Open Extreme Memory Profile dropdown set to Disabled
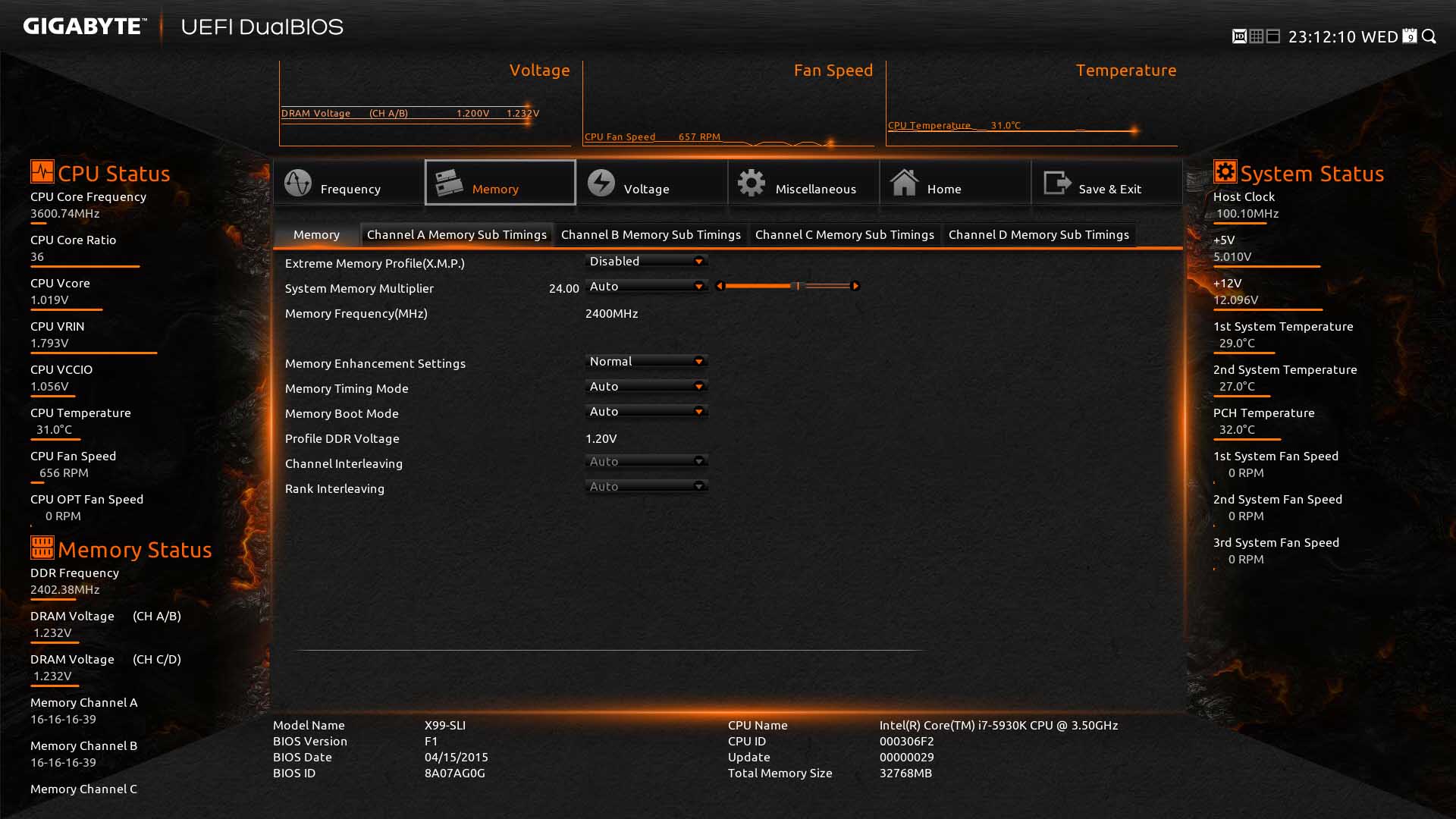Screen dimensions: 1456x819 [647, 261]
